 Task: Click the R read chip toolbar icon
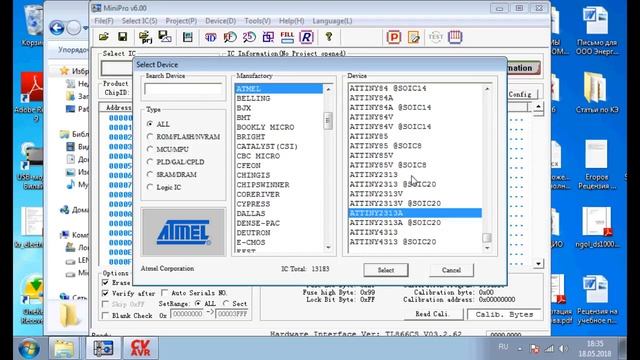[x=307, y=38]
